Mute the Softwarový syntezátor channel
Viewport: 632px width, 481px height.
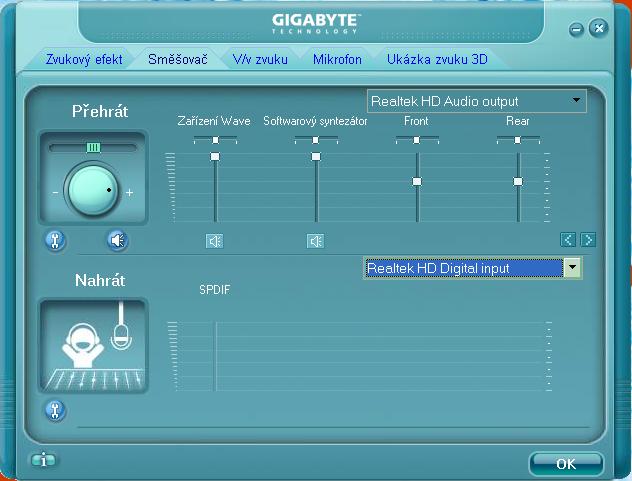click(x=315, y=241)
